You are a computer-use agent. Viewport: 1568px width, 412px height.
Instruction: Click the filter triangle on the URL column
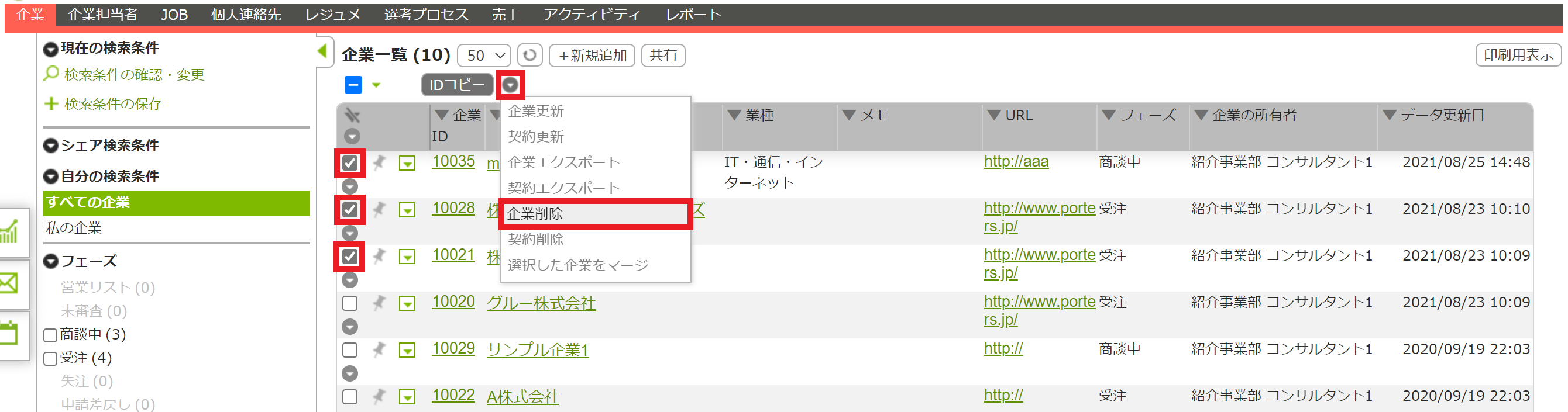pyautogui.click(x=993, y=115)
